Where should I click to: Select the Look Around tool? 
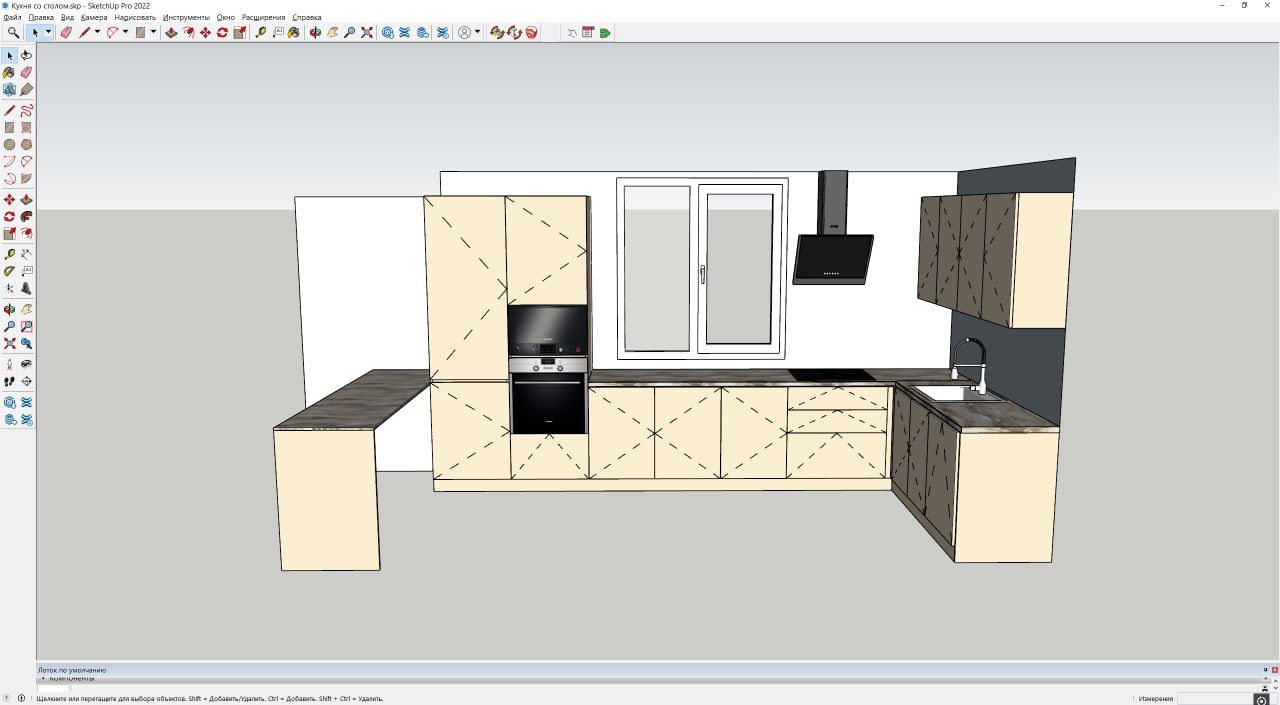click(x=26, y=364)
